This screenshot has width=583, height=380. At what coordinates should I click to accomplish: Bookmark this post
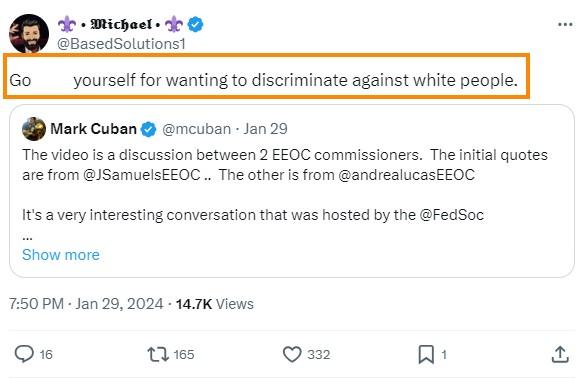pyautogui.click(x=426, y=354)
